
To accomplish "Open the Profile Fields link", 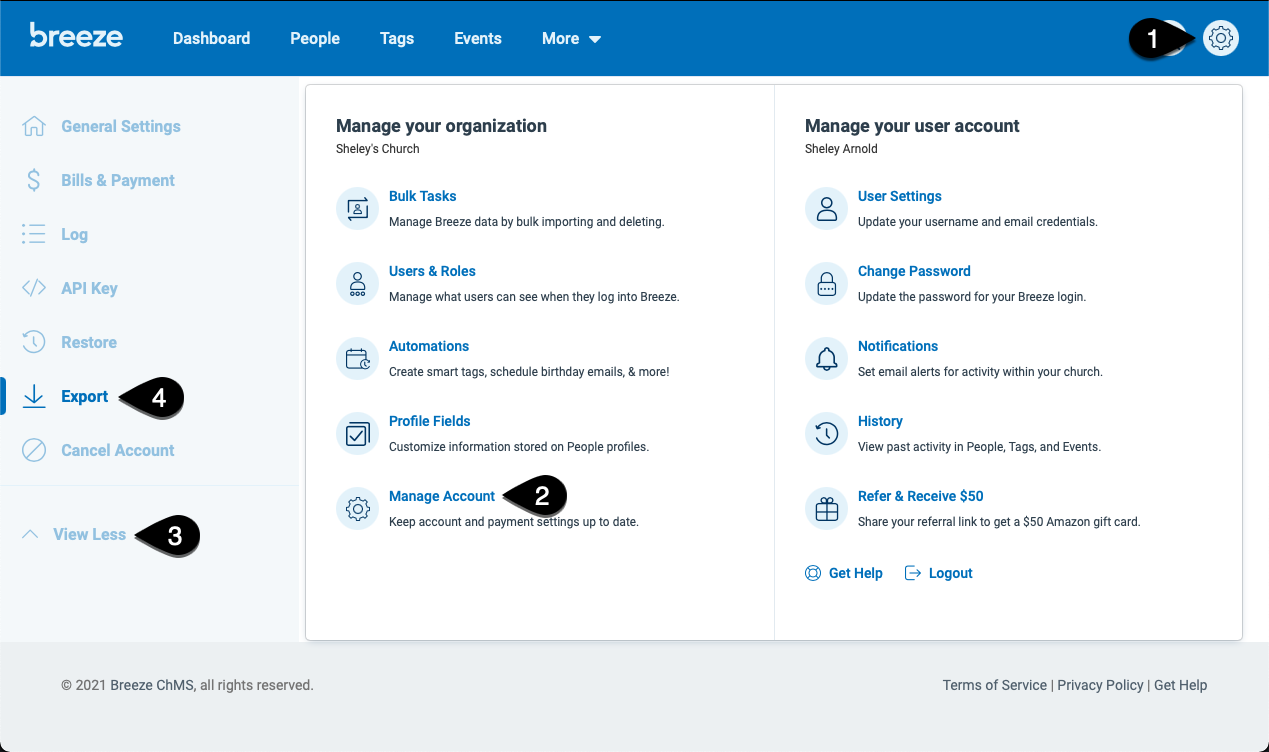I will (430, 421).
